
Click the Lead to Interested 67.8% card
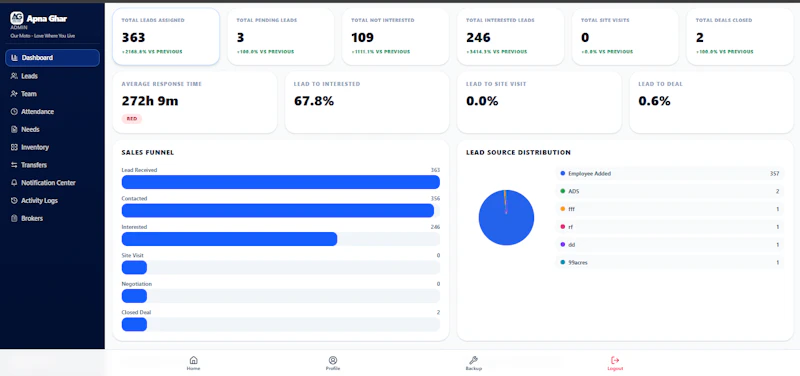[x=367, y=103]
